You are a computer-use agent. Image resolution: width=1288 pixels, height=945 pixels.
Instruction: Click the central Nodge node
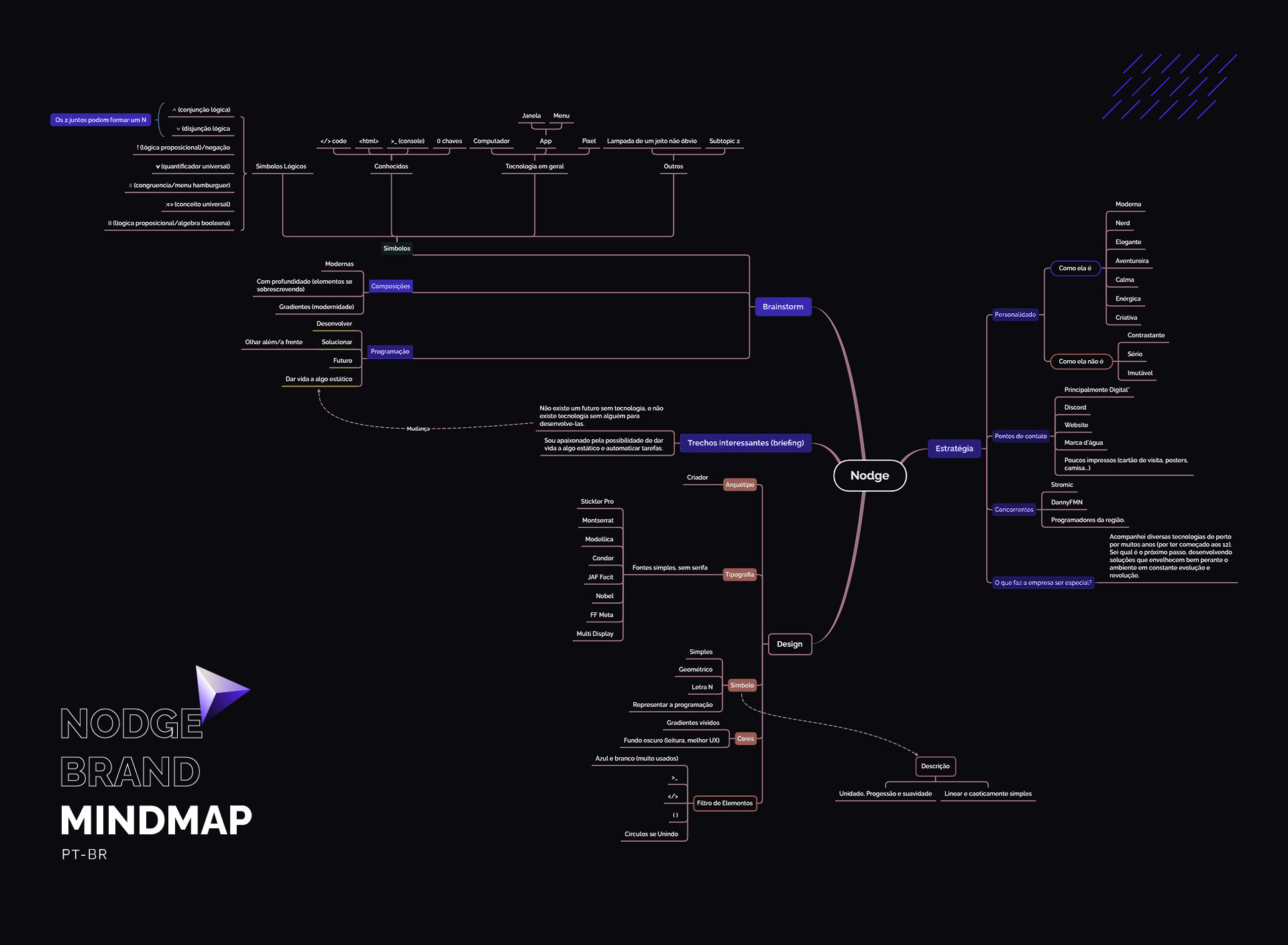(869, 476)
